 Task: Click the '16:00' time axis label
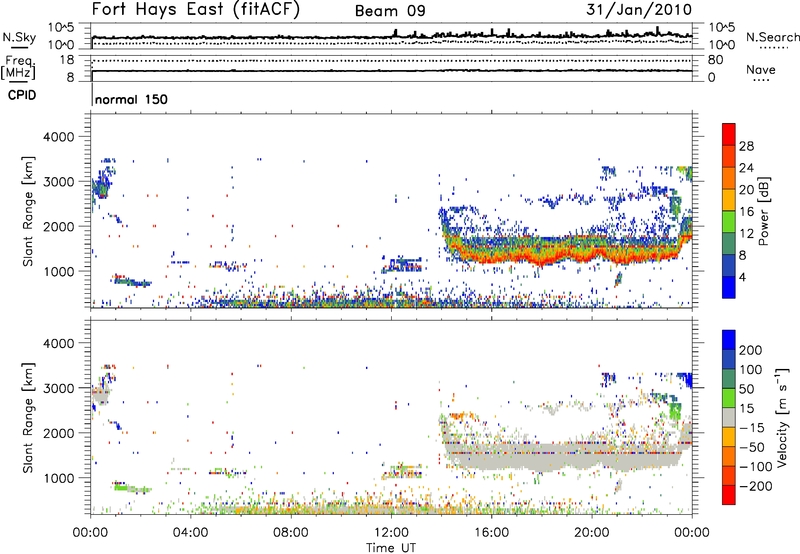click(x=491, y=533)
